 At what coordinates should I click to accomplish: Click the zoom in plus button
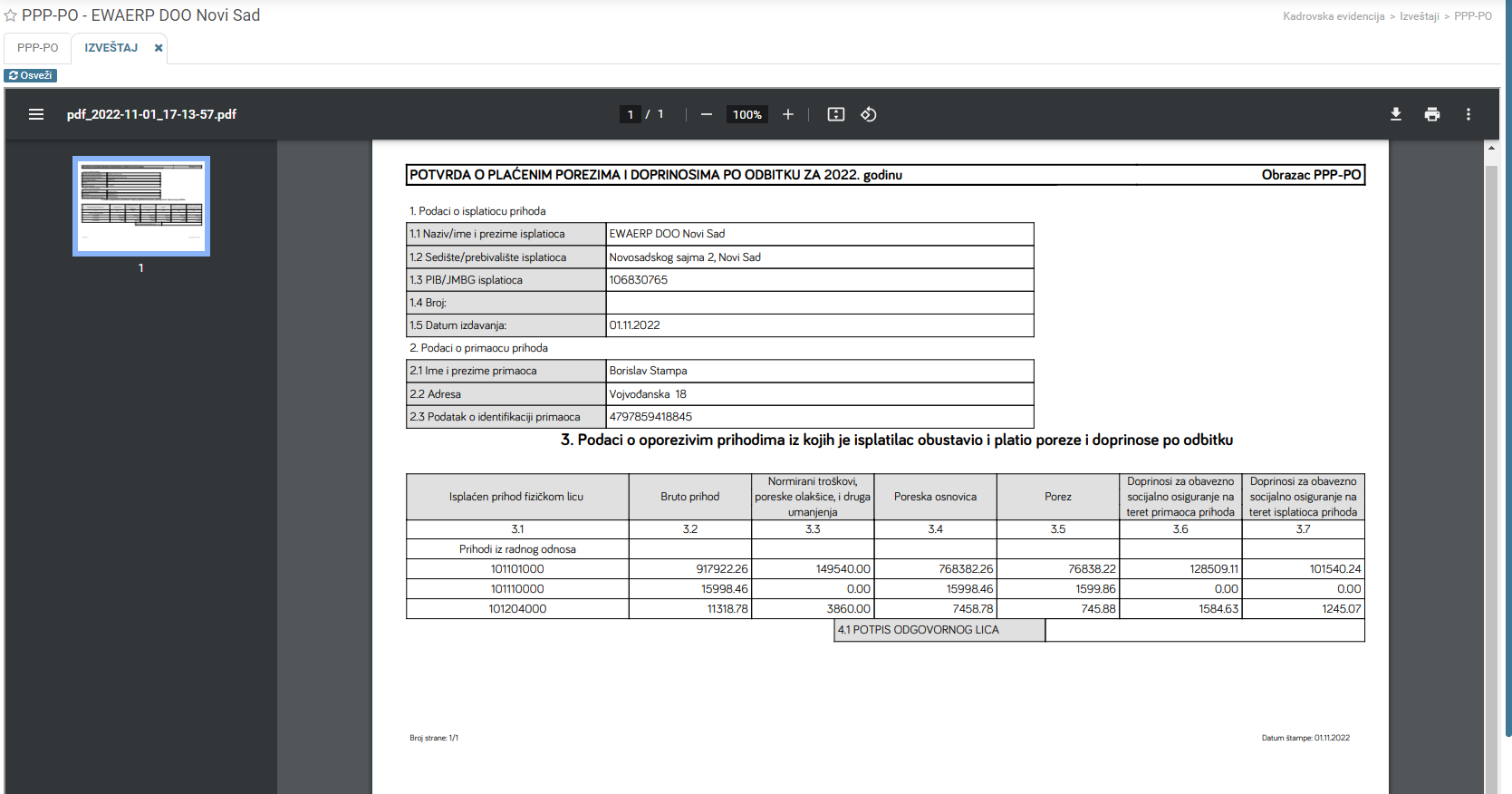coord(788,114)
